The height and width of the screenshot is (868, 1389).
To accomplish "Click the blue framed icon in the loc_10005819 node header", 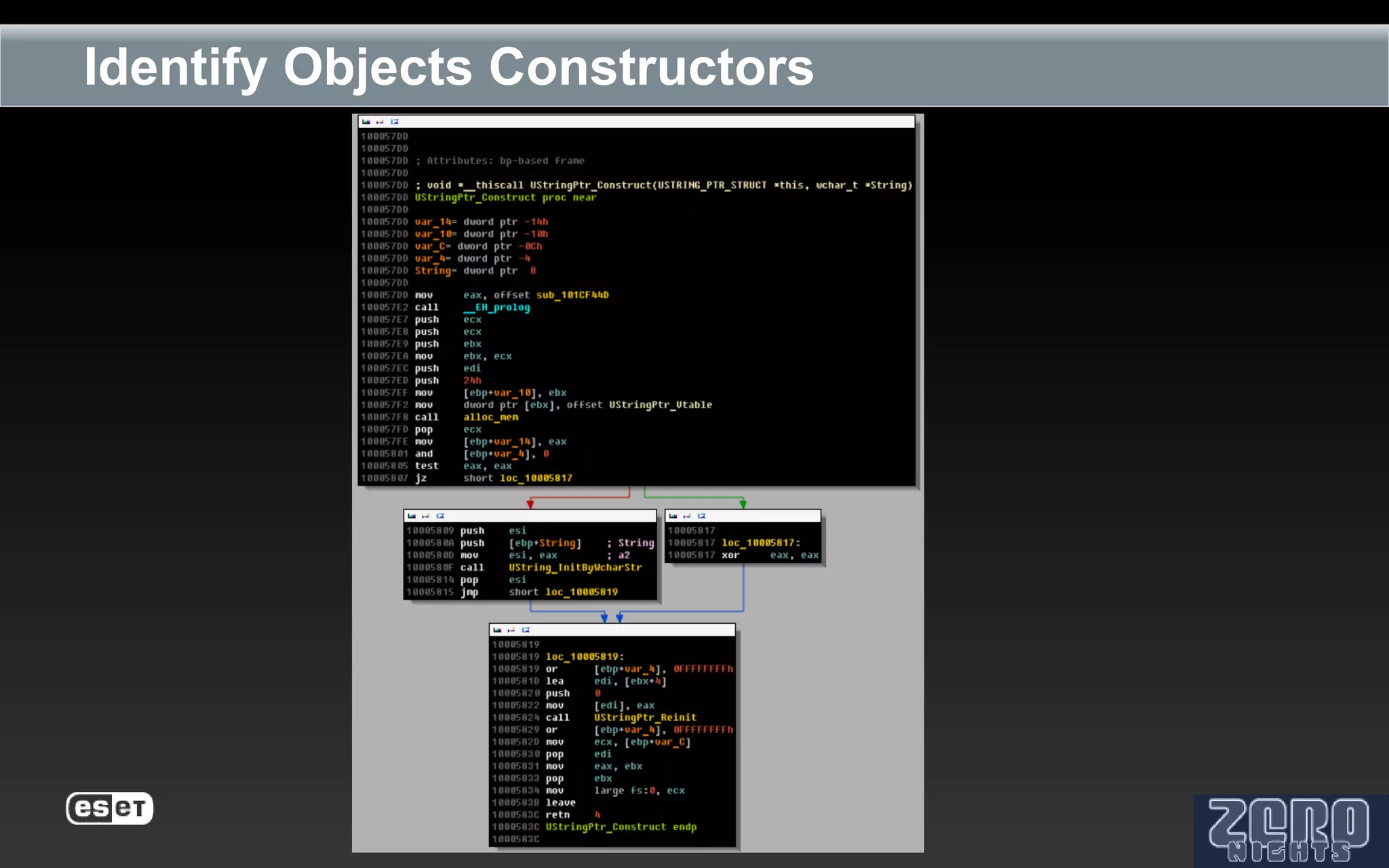I will (526, 630).
